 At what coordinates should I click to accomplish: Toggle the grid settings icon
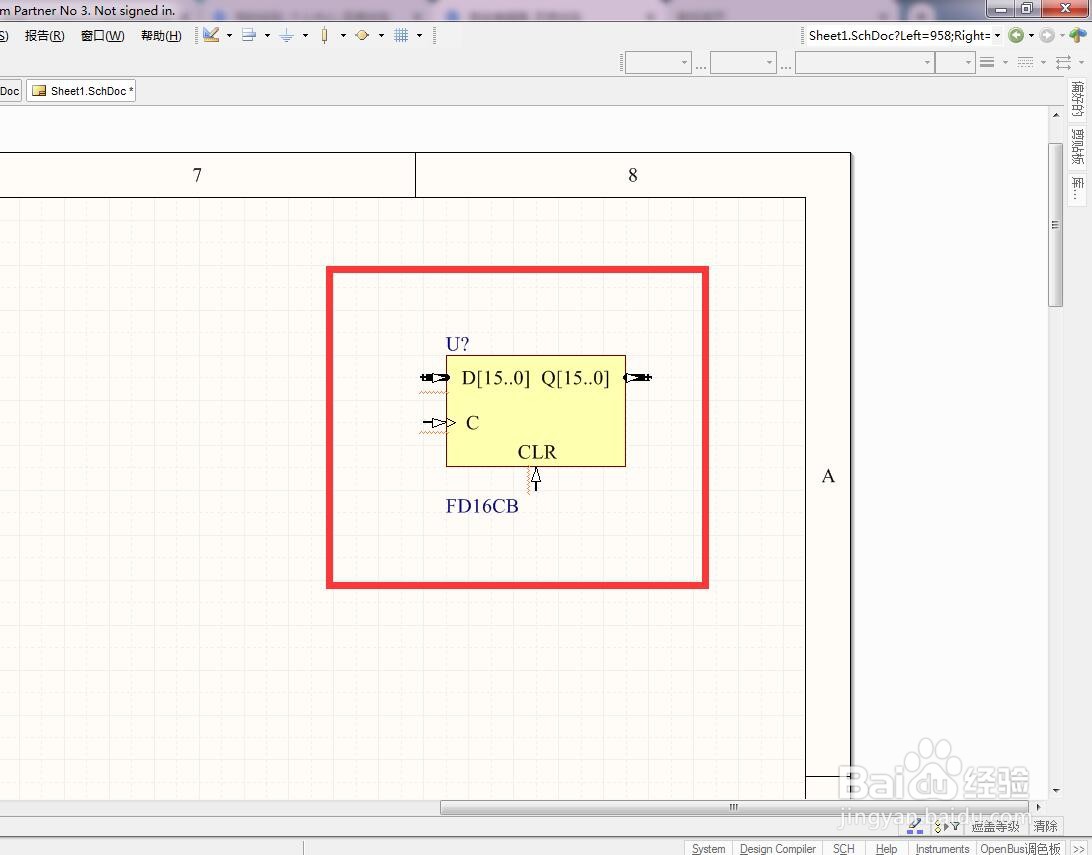point(401,35)
